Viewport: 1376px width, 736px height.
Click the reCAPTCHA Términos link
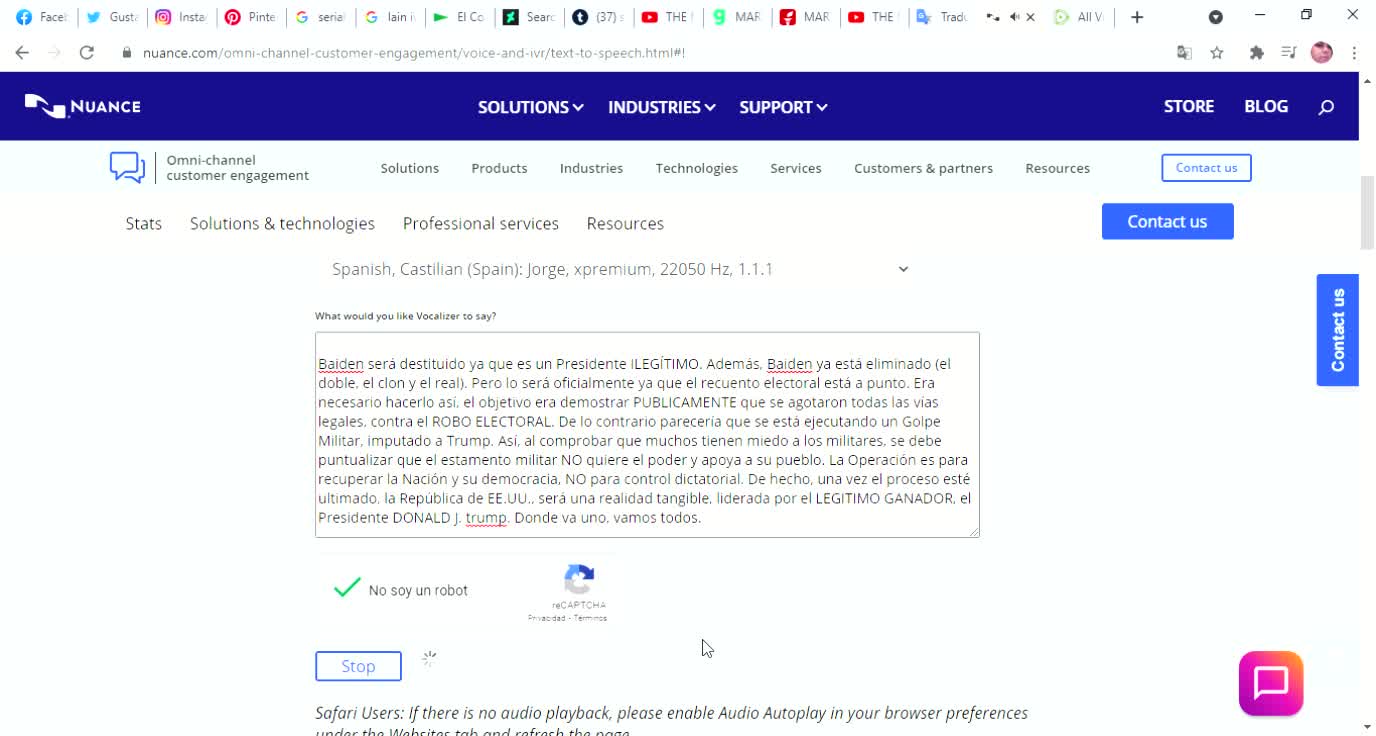(591, 618)
